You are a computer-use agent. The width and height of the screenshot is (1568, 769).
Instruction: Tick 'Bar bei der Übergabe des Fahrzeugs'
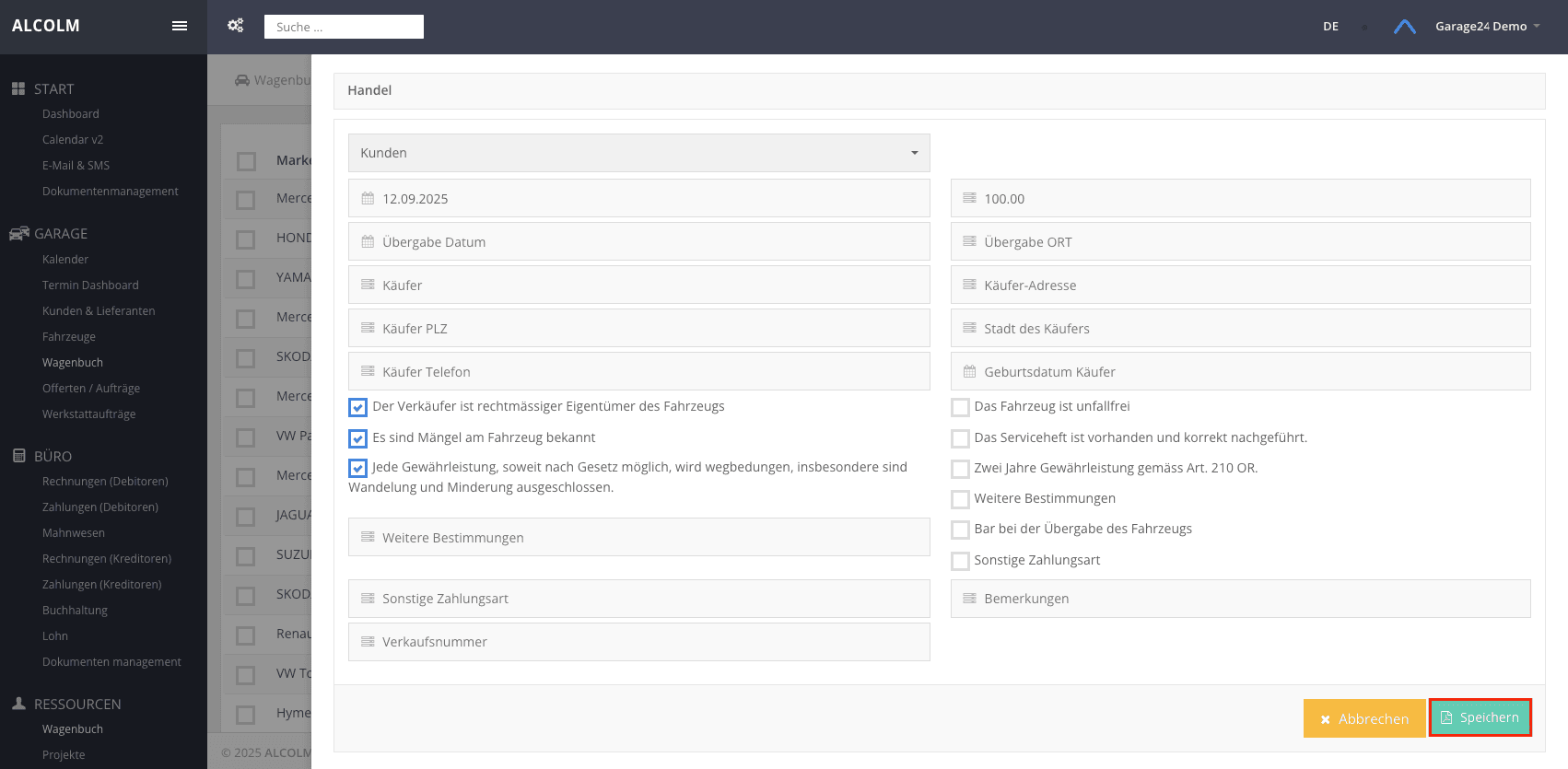pos(960,530)
